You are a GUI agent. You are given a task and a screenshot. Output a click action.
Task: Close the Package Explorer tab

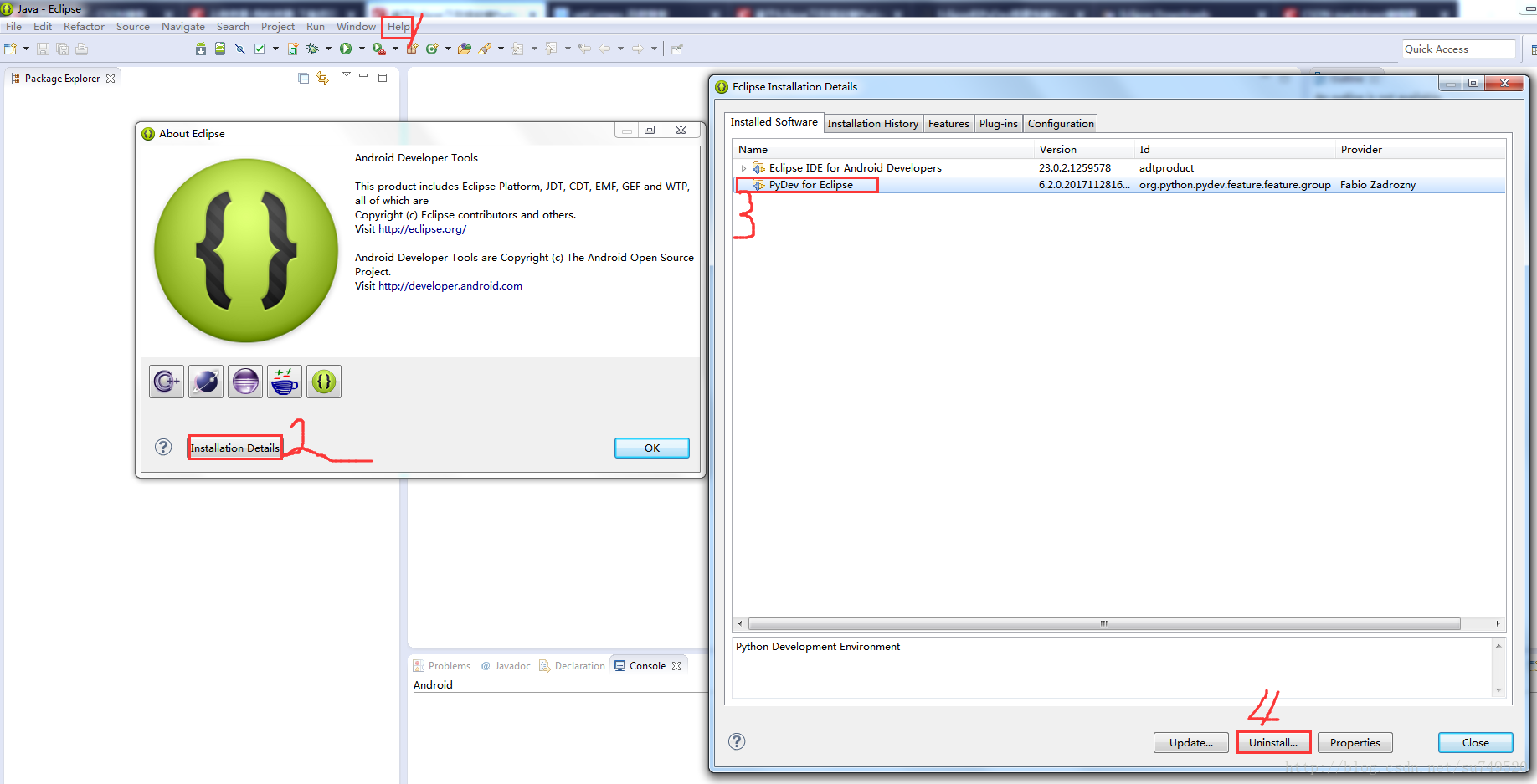point(111,79)
